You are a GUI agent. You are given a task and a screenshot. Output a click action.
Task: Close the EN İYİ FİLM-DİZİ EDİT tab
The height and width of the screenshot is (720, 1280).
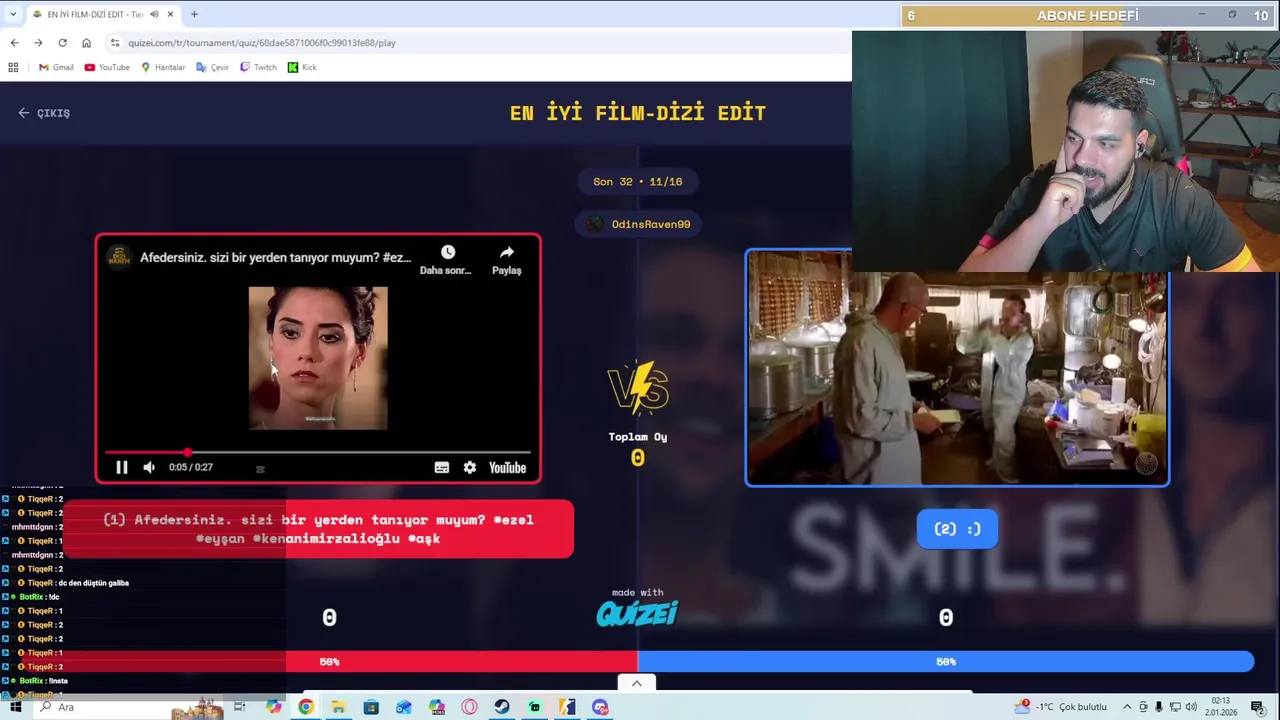170,14
